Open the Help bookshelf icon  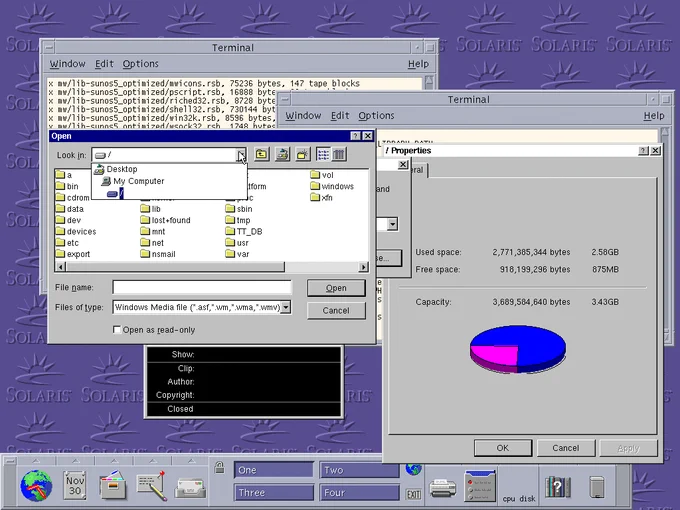558,487
